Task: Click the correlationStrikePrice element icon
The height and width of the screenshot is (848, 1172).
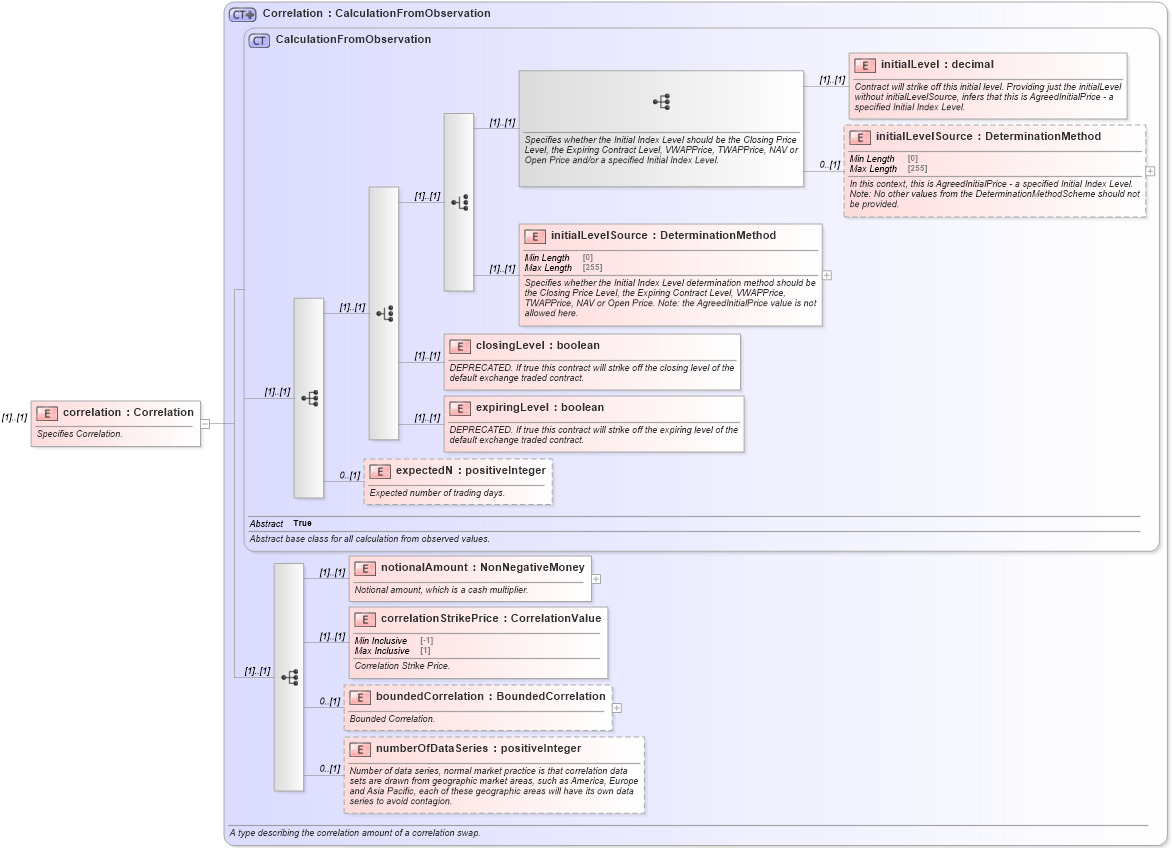Action: pos(364,619)
